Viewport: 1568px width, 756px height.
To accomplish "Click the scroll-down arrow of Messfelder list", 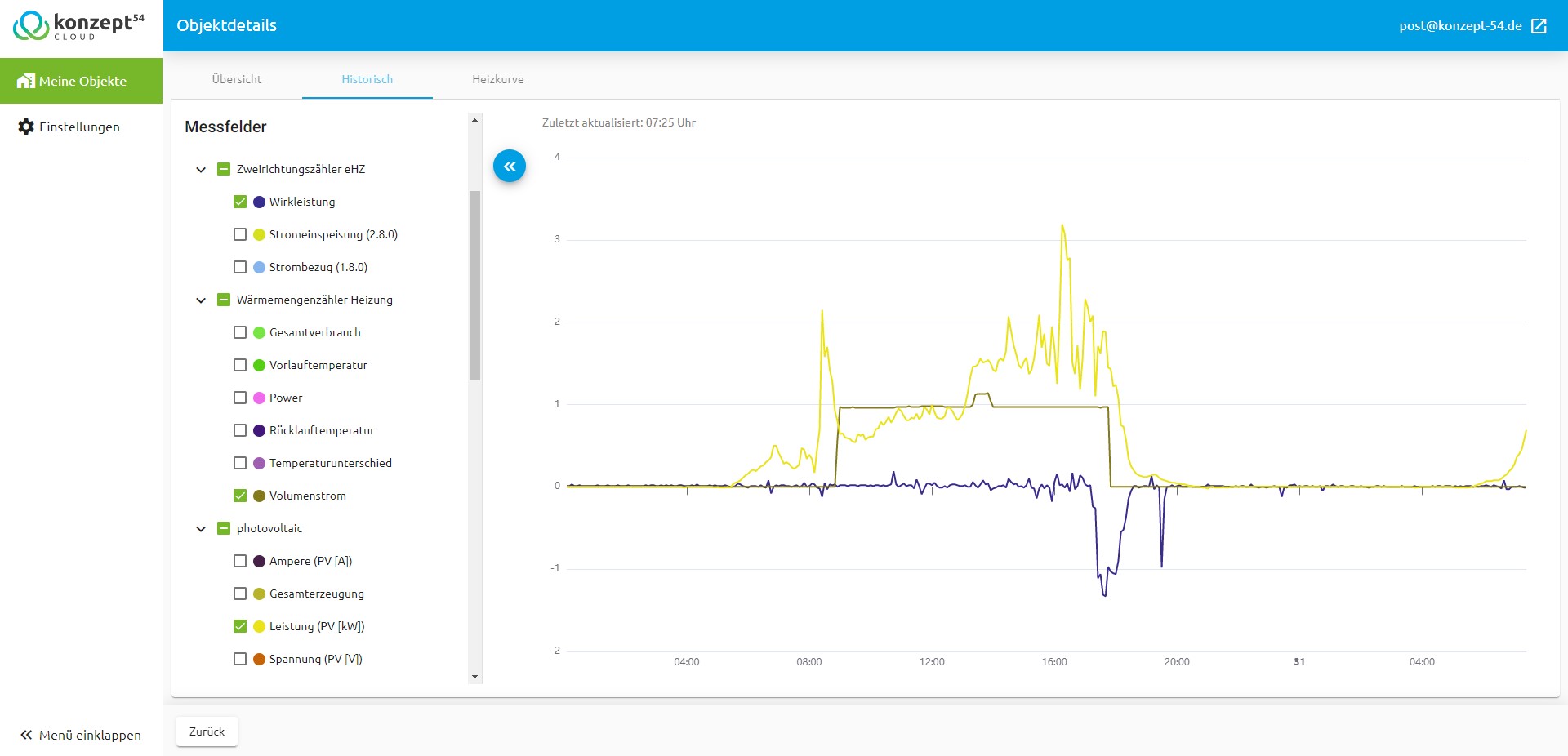I will click(474, 677).
